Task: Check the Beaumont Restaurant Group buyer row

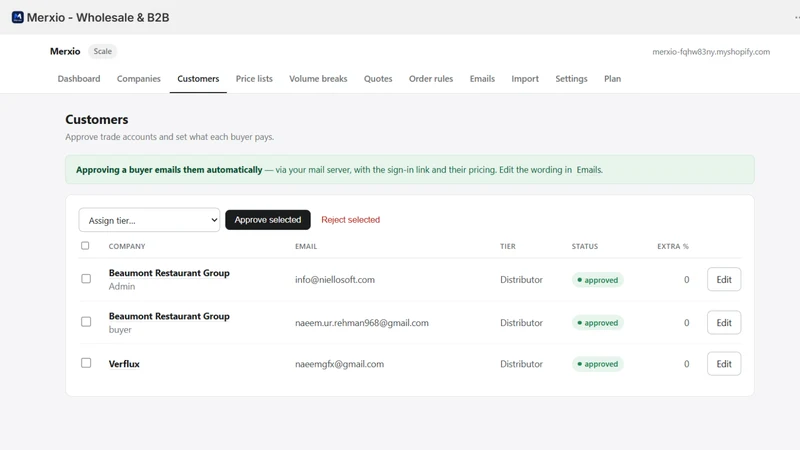Action: (x=86, y=322)
